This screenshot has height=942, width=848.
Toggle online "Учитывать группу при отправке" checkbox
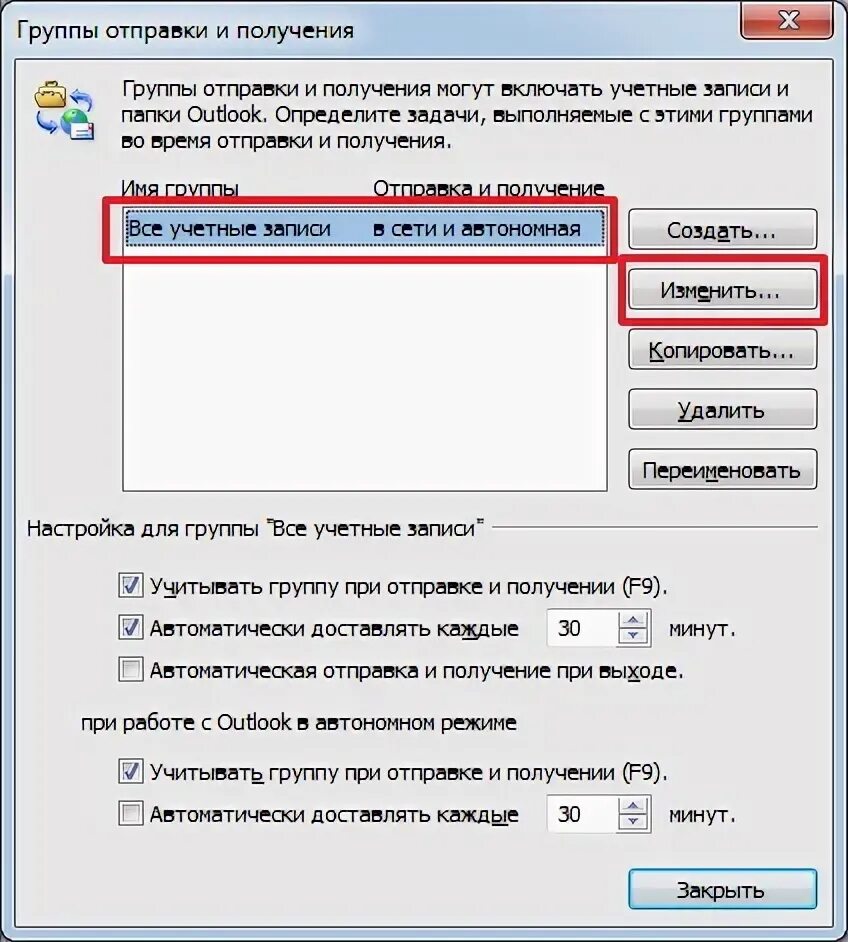pyautogui.click(x=130, y=585)
